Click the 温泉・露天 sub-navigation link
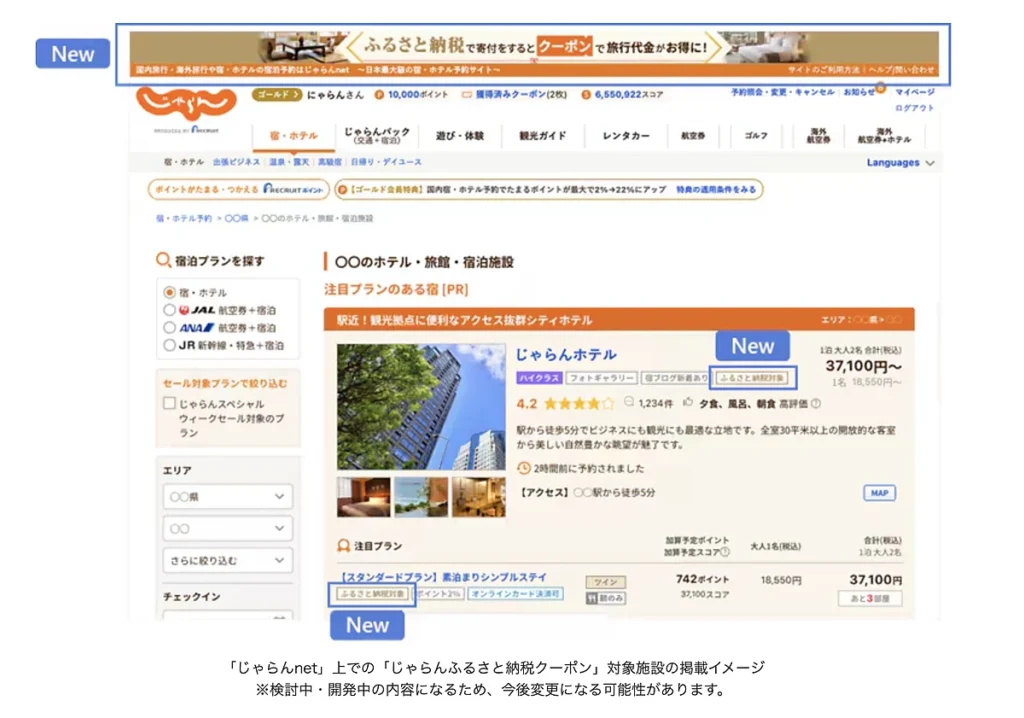The image size is (1024, 718). pos(289,162)
